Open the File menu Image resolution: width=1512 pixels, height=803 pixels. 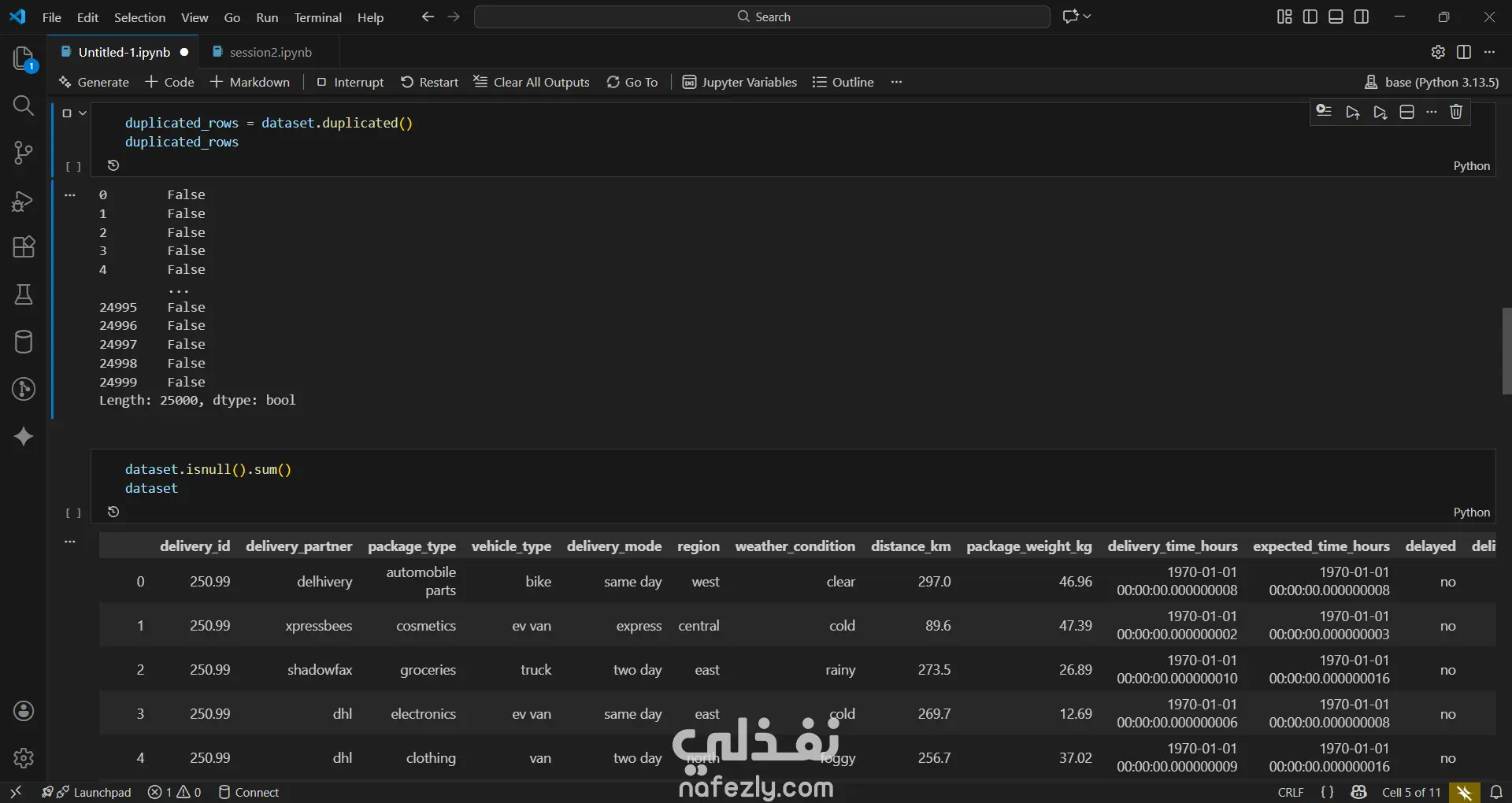pyautogui.click(x=52, y=17)
